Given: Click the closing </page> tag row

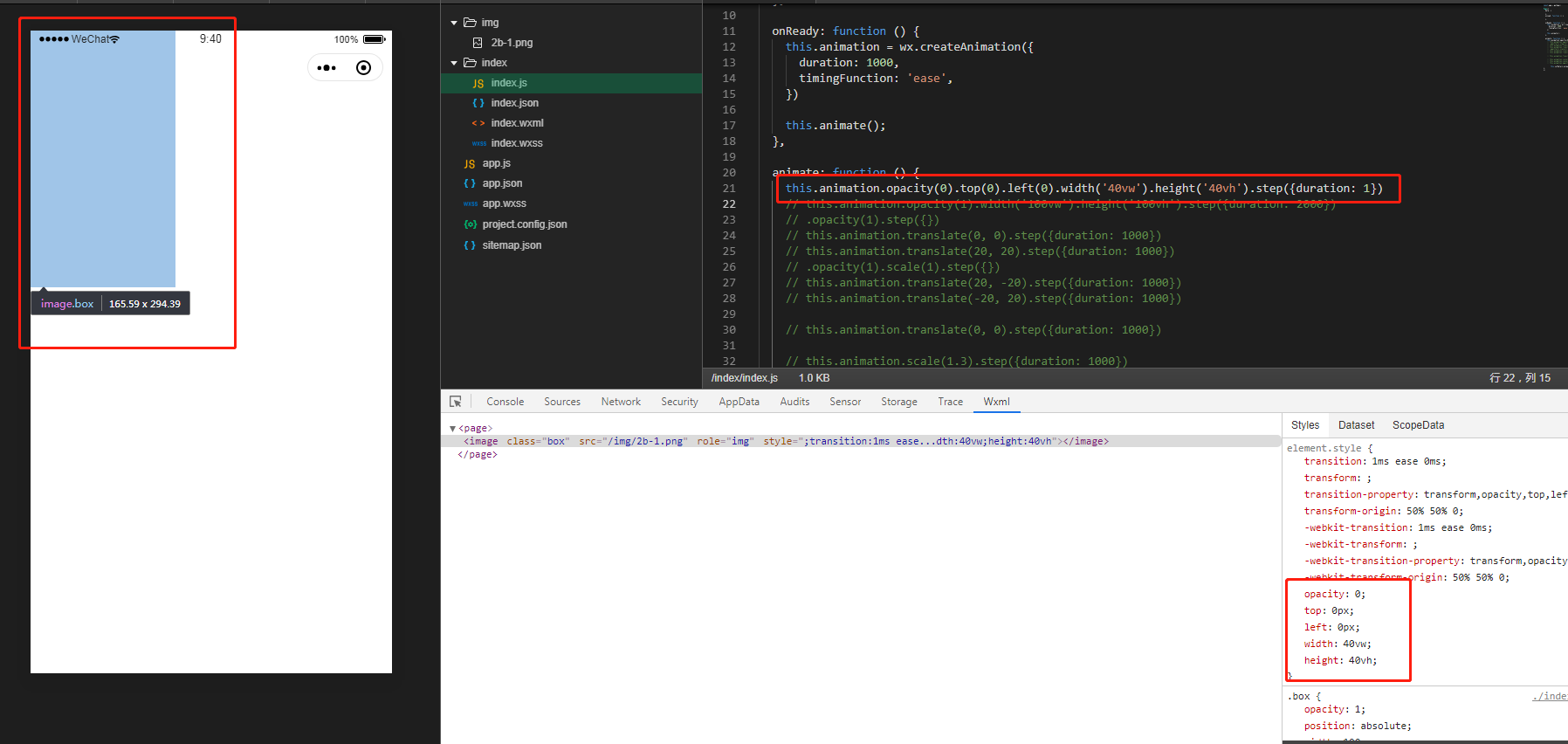Looking at the screenshot, I should (x=477, y=454).
